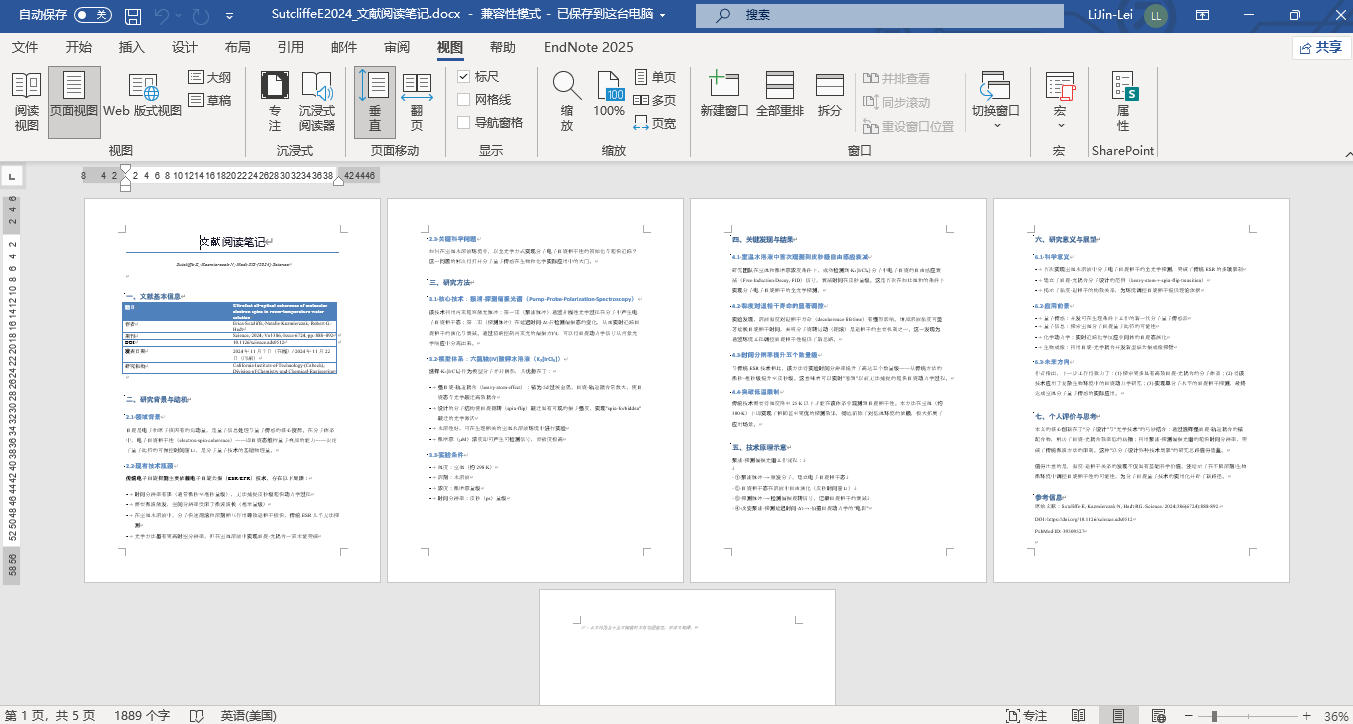Open SharePoint Properties (属性)
This screenshot has width=1353, height=724.
[1122, 102]
